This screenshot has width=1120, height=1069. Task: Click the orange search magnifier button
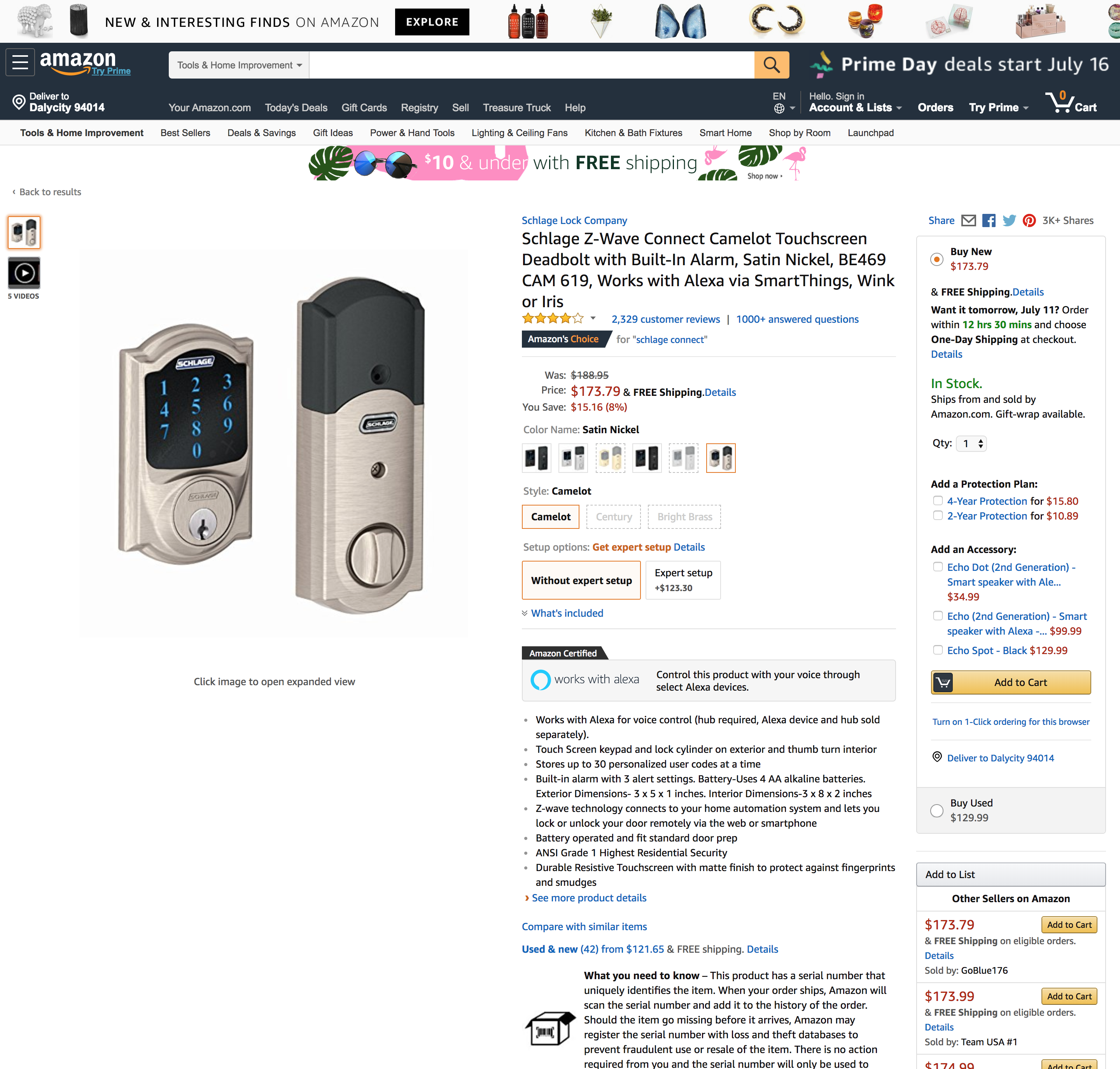click(771, 65)
